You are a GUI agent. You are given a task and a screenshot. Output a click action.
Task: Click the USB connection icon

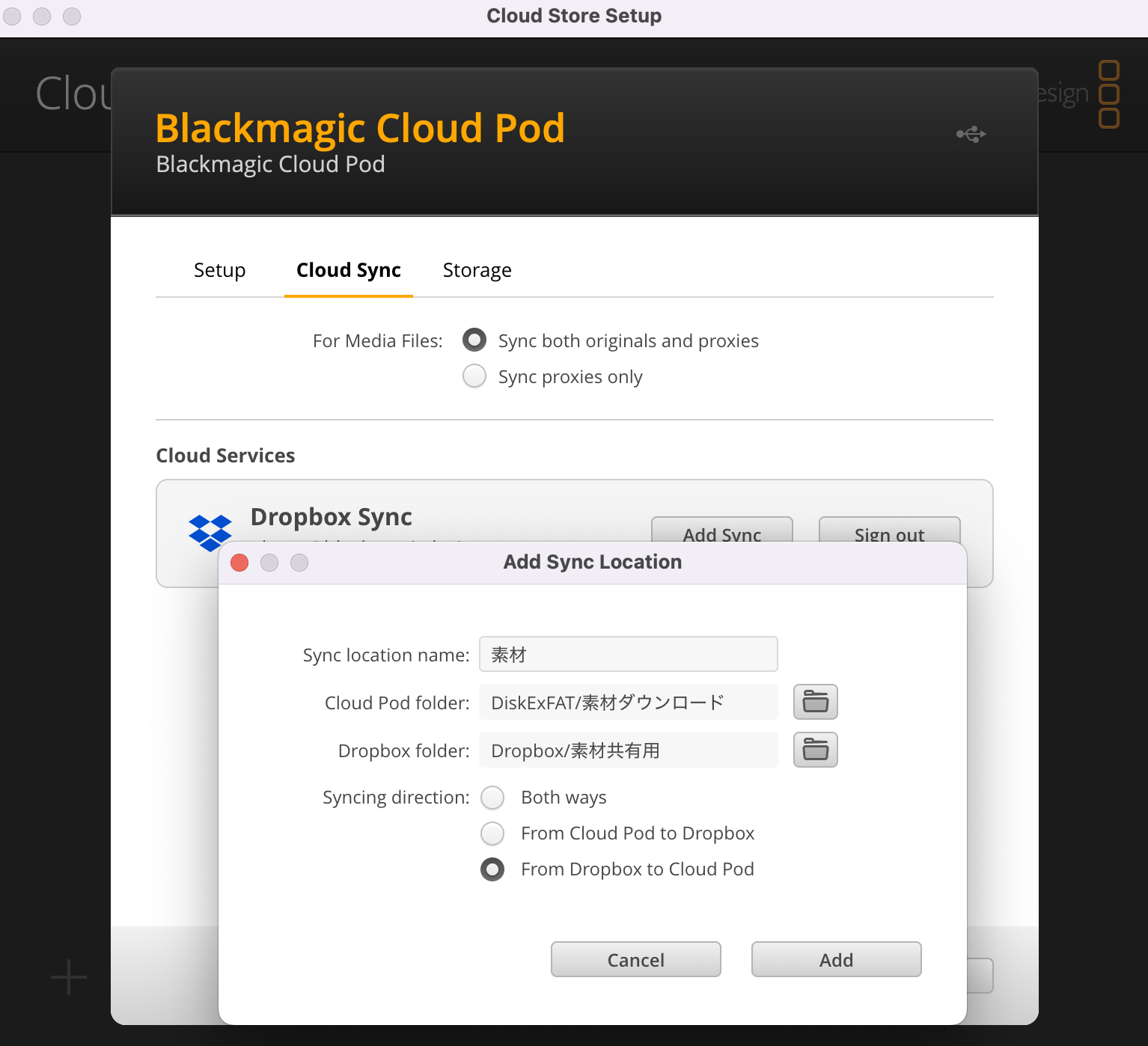(x=971, y=135)
